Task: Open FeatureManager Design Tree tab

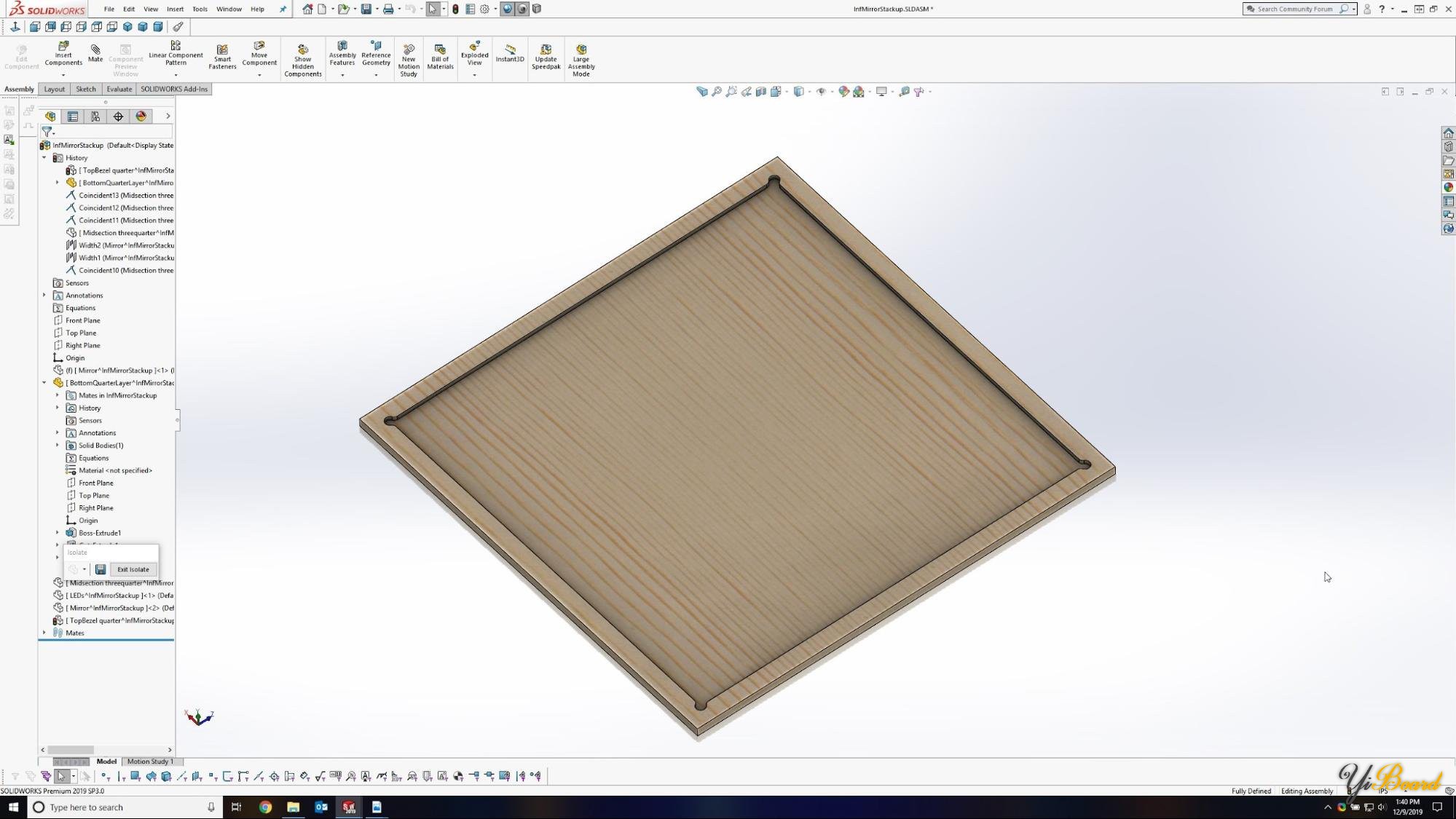Action: coord(50,116)
